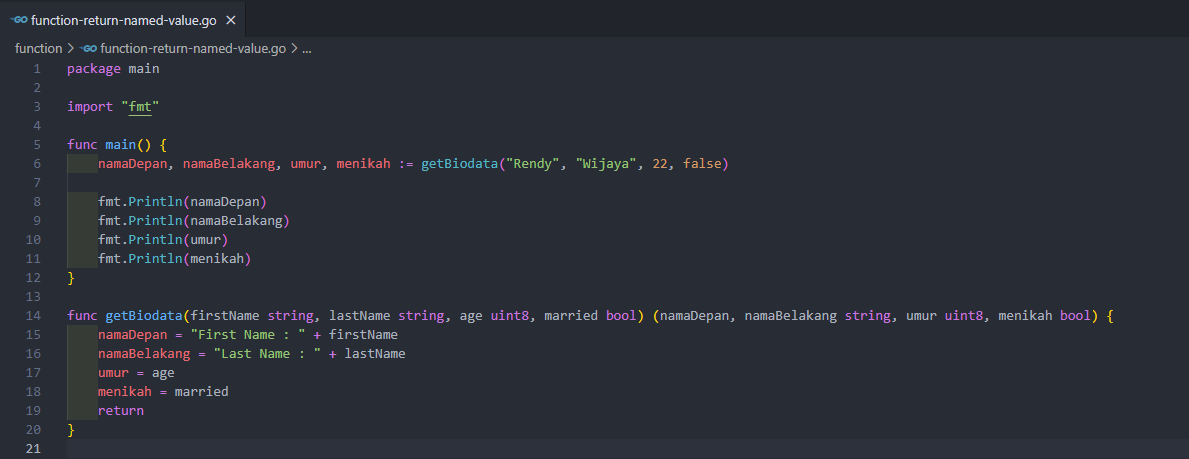
Task: Click the "First Name : " string on line 15
Action: click(248, 335)
